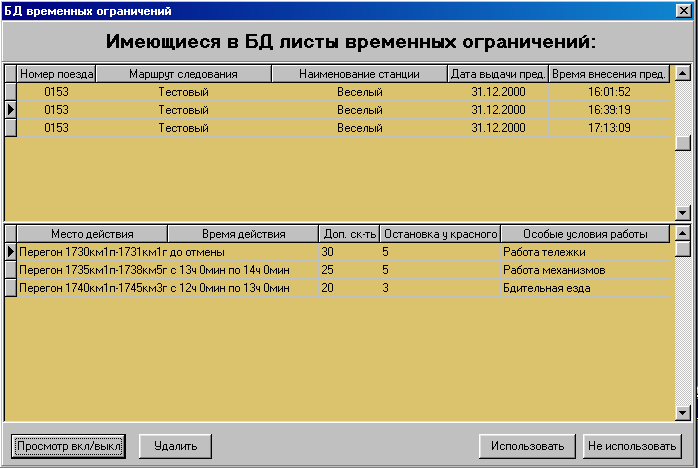This screenshot has height=468, width=698.
Task: Click the Время внесения пред. column header
Action: (609, 74)
